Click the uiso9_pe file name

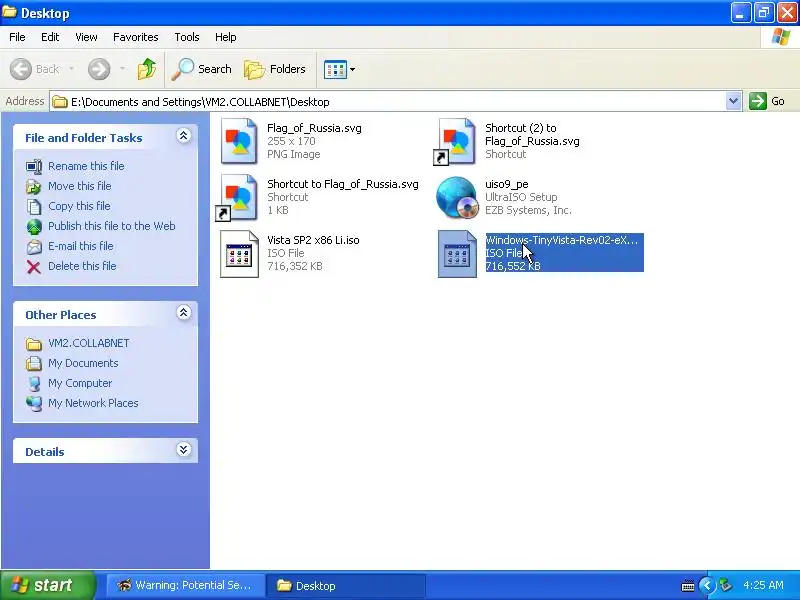(507, 184)
